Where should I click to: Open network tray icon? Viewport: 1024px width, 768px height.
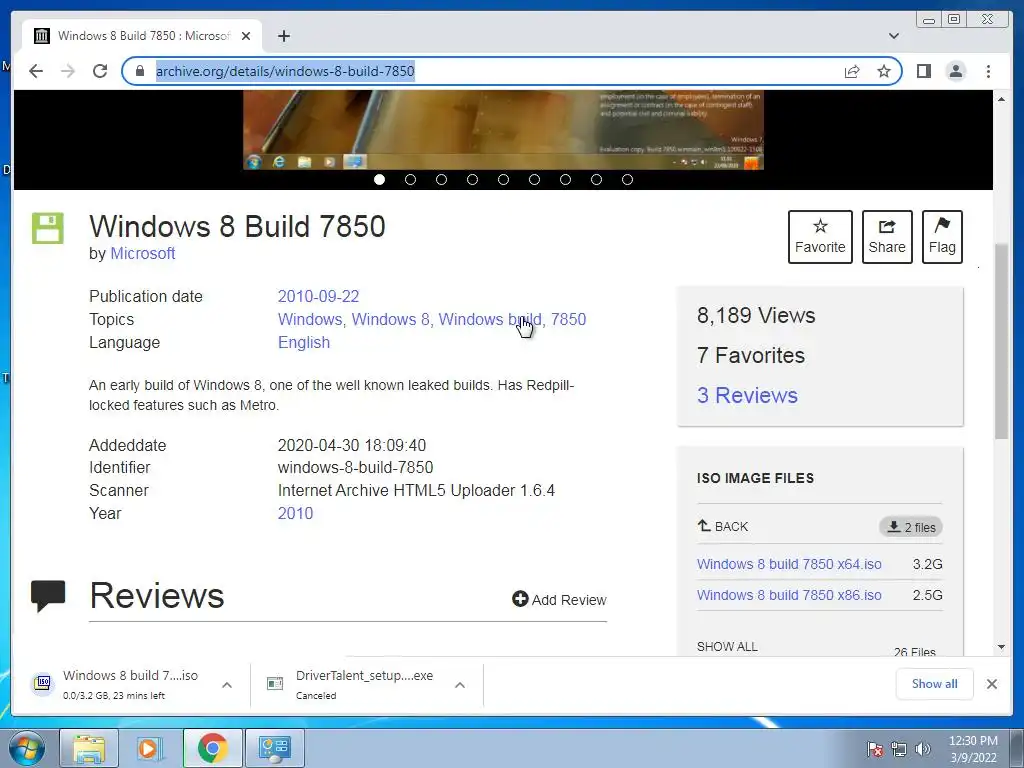tap(899, 749)
